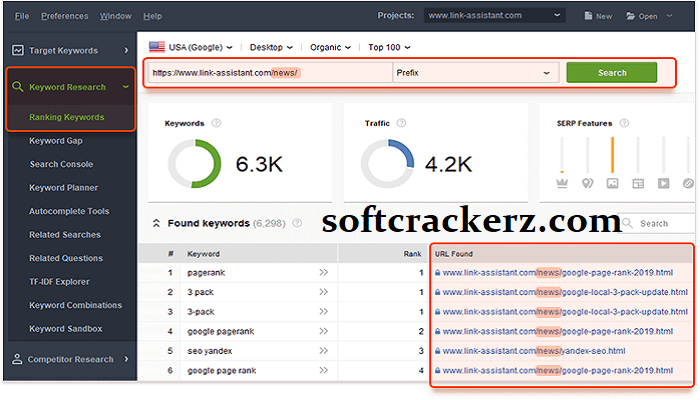
Task: Sort by the Rank column header
Action: coord(412,254)
